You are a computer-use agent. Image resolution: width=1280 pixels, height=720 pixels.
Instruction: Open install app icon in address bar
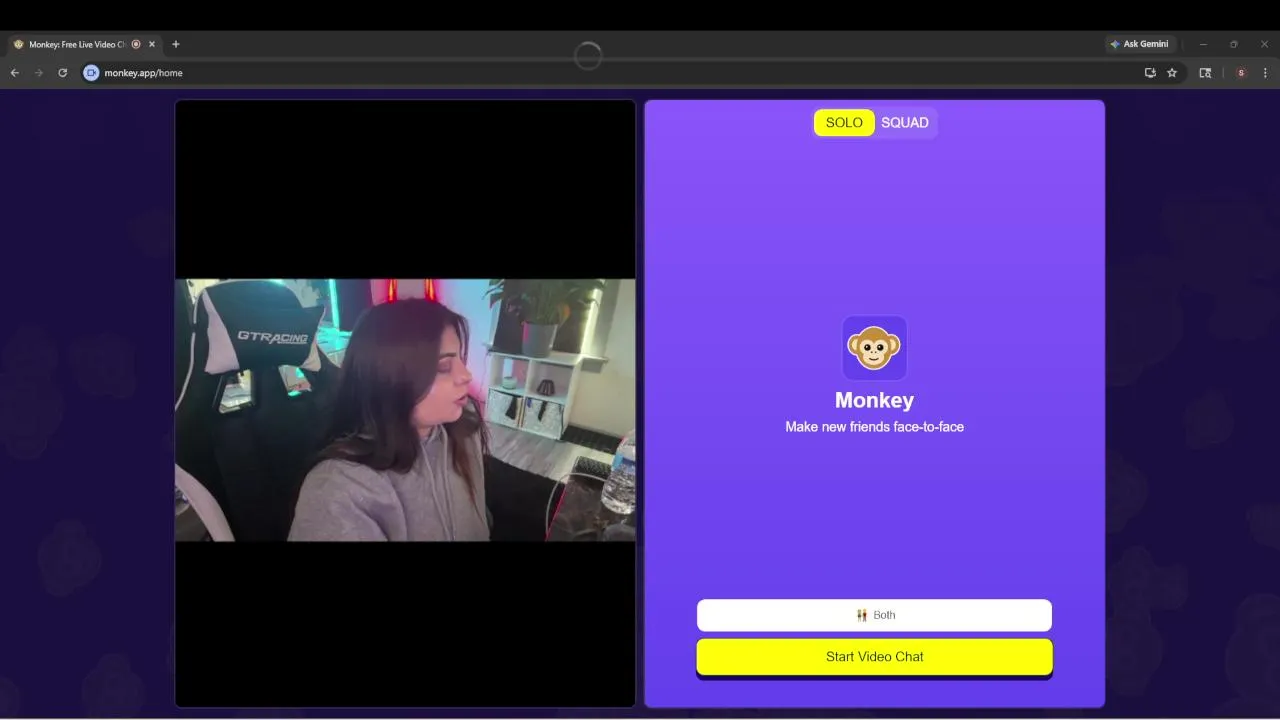click(1150, 73)
